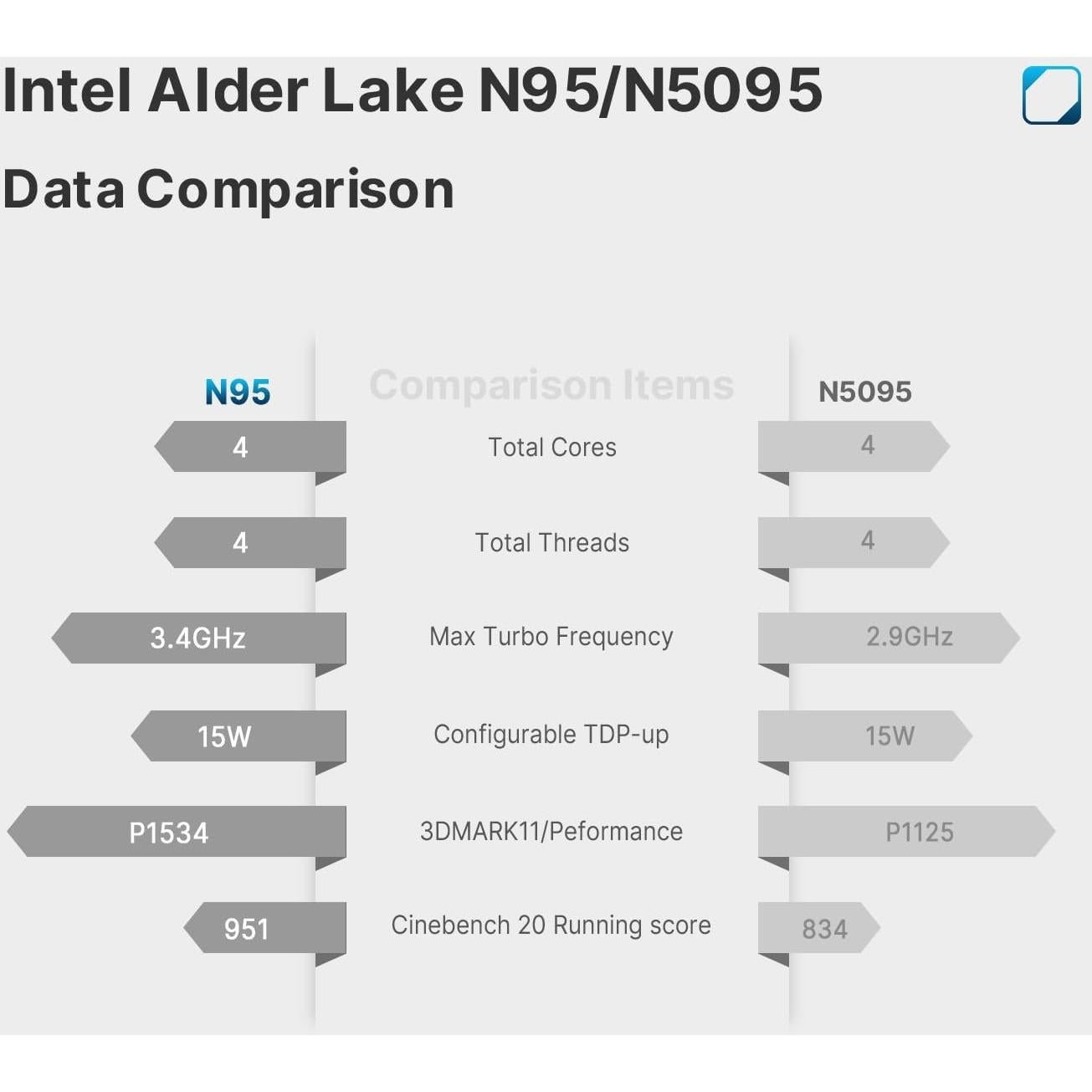Select N95's Total Cores bar showing 4
The image size is (1092, 1092).
click(250, 447)
